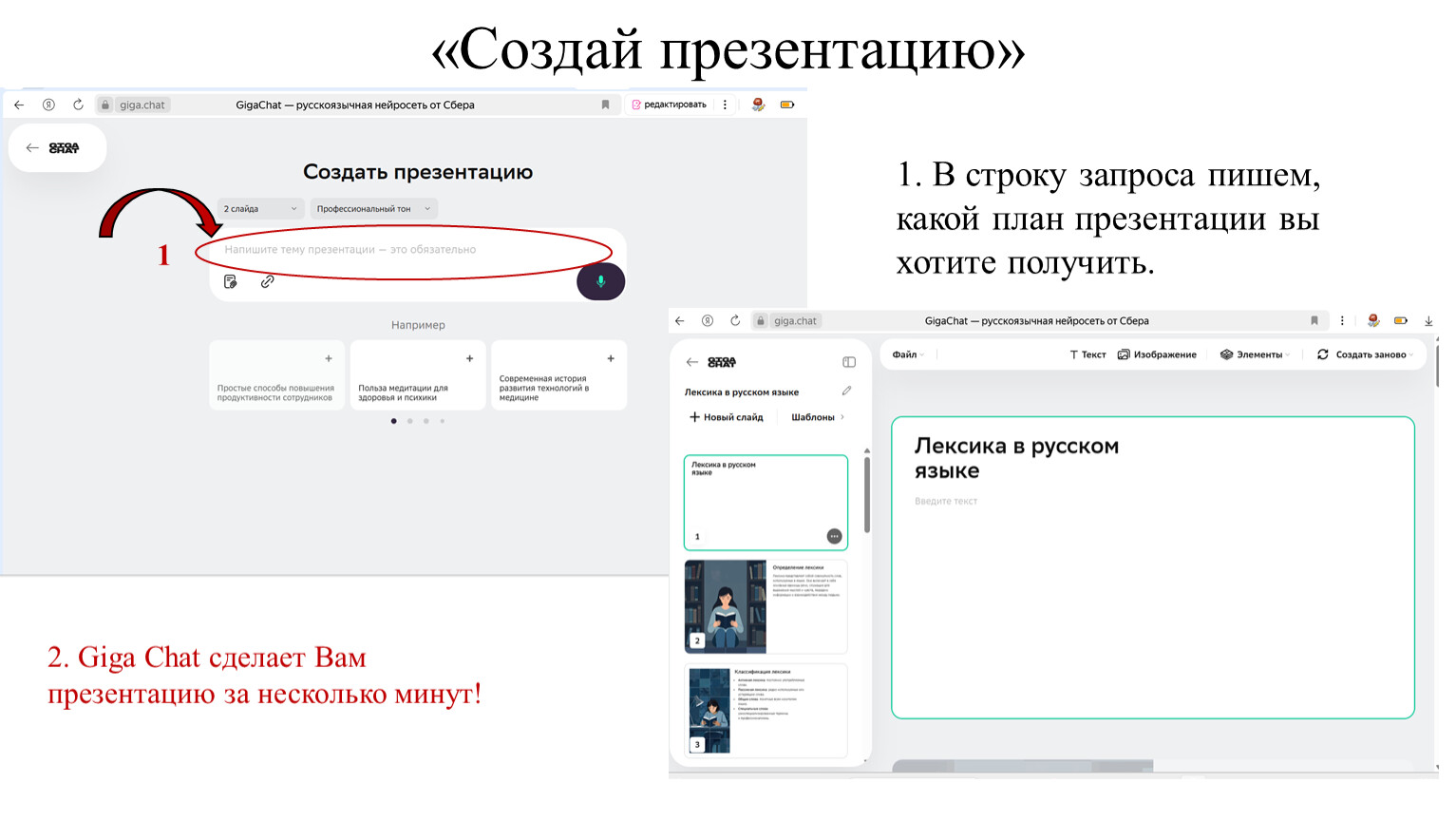Screen dimensions: 1456x821
Task: Click "Создать заново" to regenerate
Action: [1365, 354]
